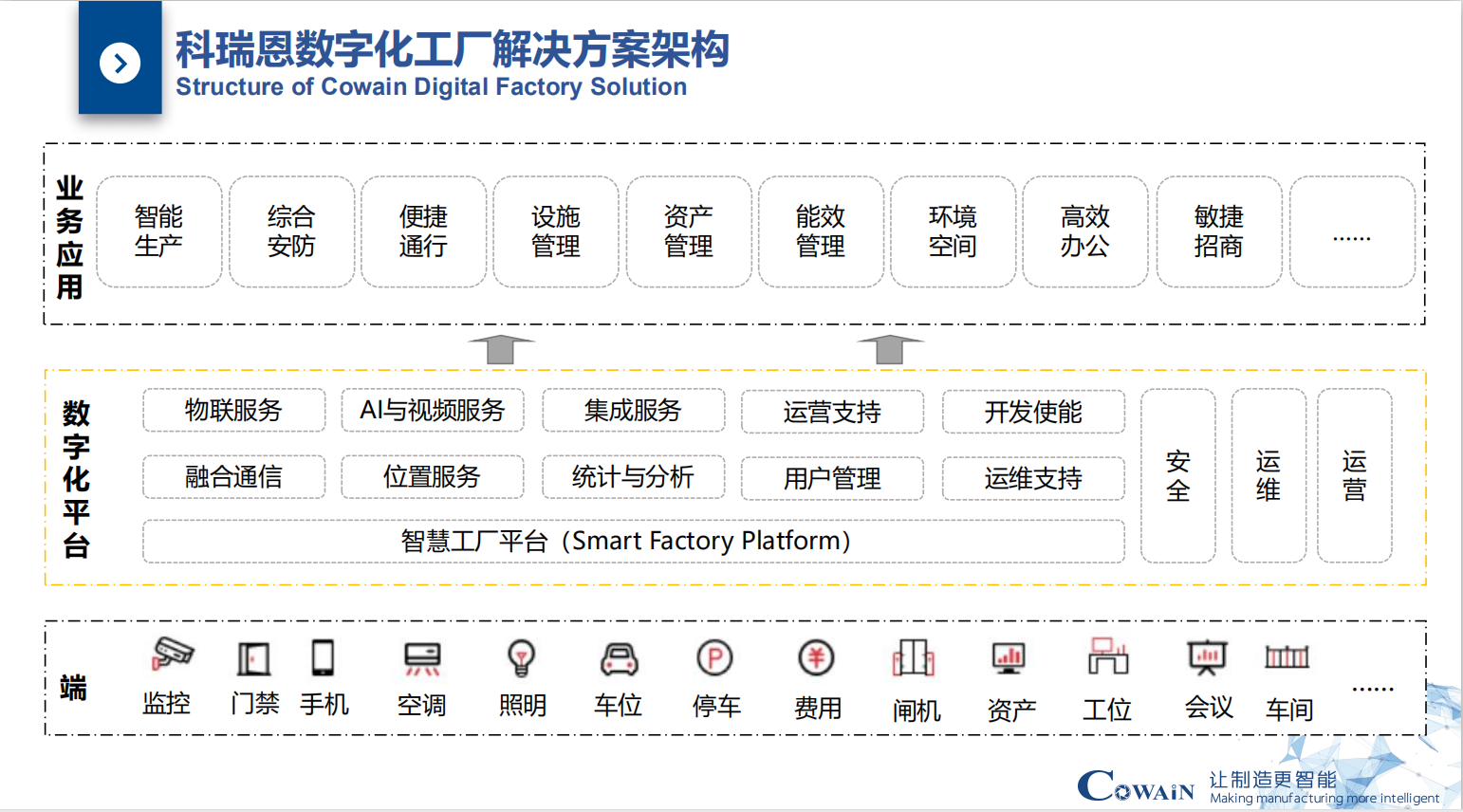The height and width of the screenshot is (812, 1463).
Task: Click the 智能生产 business application box
Action: (158, 231)
